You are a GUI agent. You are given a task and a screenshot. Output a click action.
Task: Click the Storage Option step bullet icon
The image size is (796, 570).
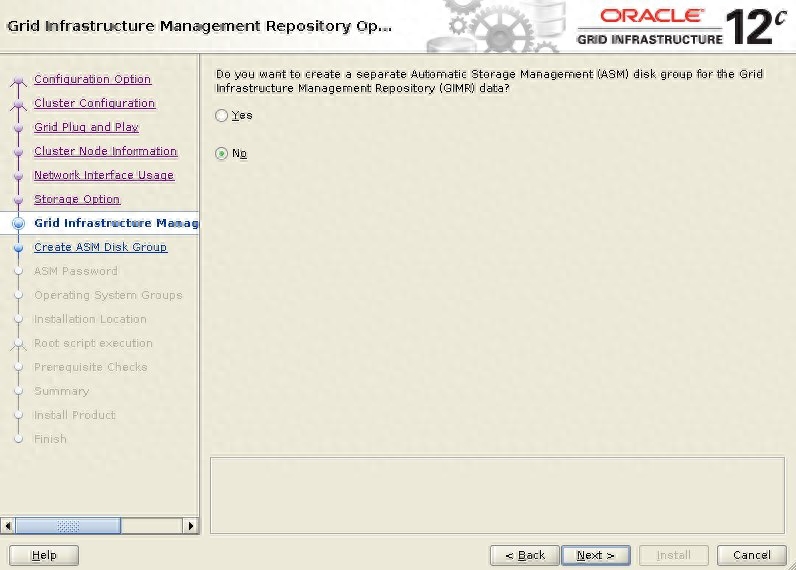(x=18, y=200)
